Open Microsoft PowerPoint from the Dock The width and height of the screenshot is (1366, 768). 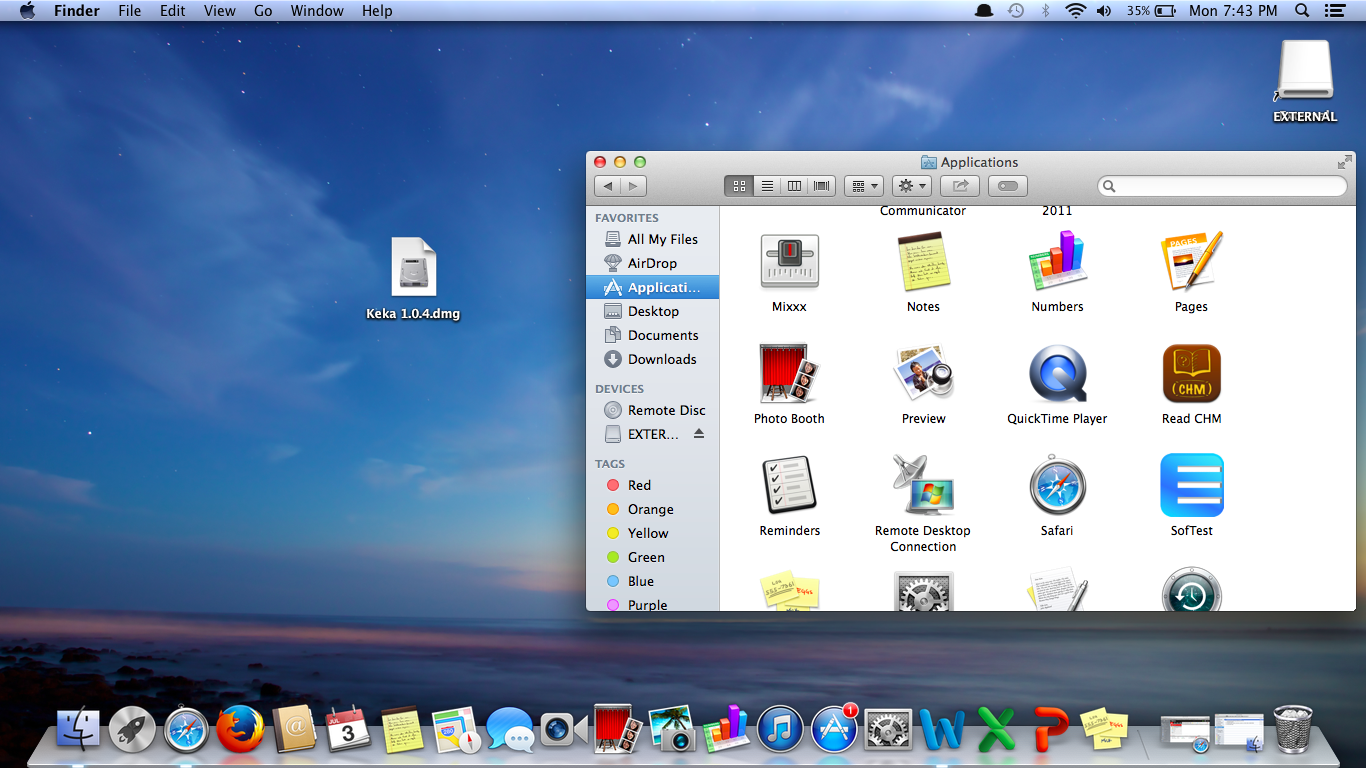tap(1050, 730)
